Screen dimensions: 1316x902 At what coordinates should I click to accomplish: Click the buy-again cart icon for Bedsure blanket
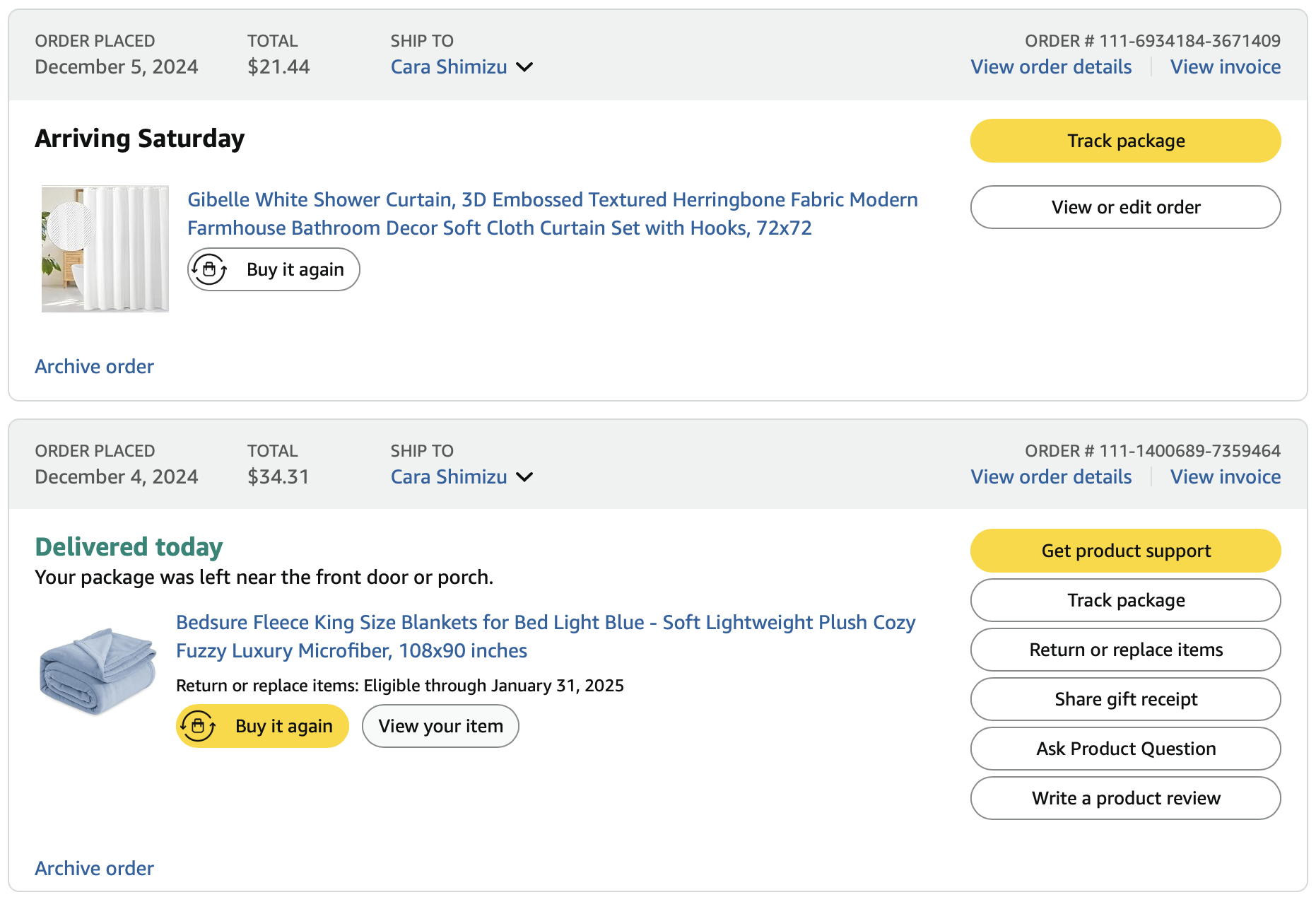[x=198, y=726]
